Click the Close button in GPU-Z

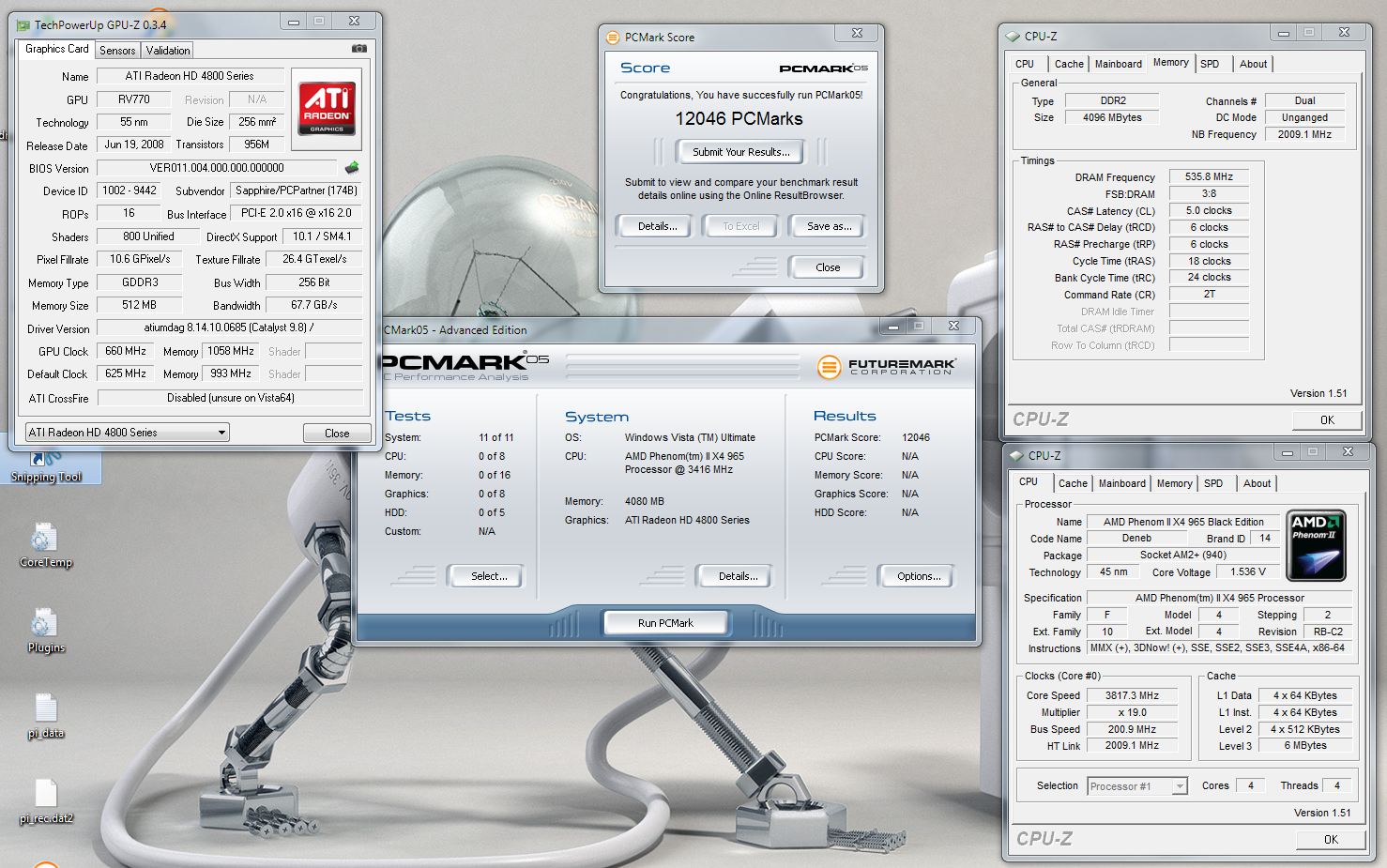tap(337, 434)
